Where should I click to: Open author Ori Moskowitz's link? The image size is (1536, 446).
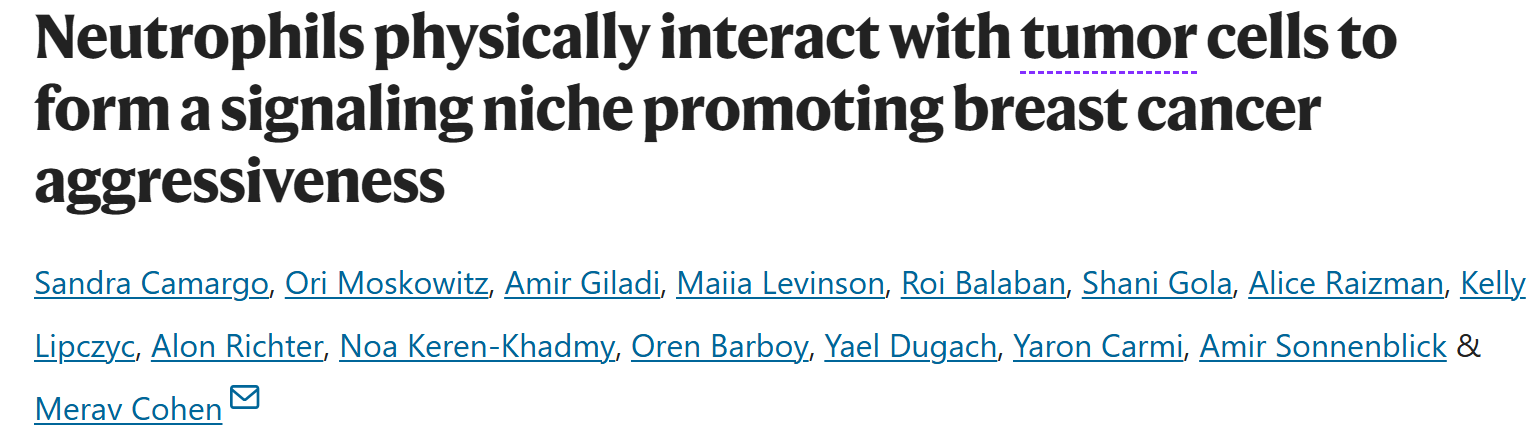click(387, 284)
